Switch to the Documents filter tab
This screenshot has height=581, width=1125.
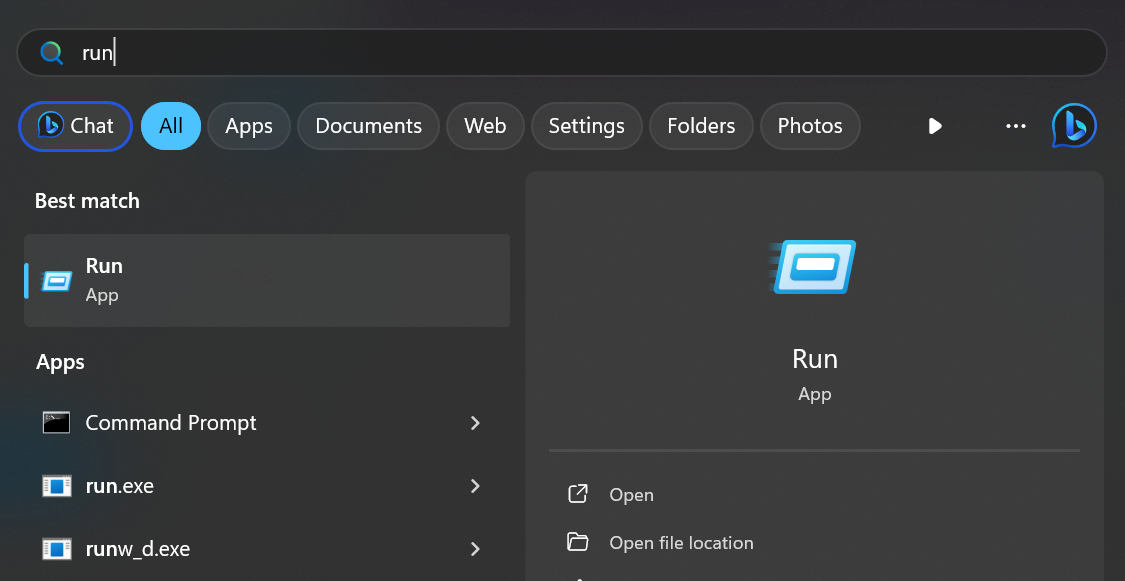click(x=369, y=126)
